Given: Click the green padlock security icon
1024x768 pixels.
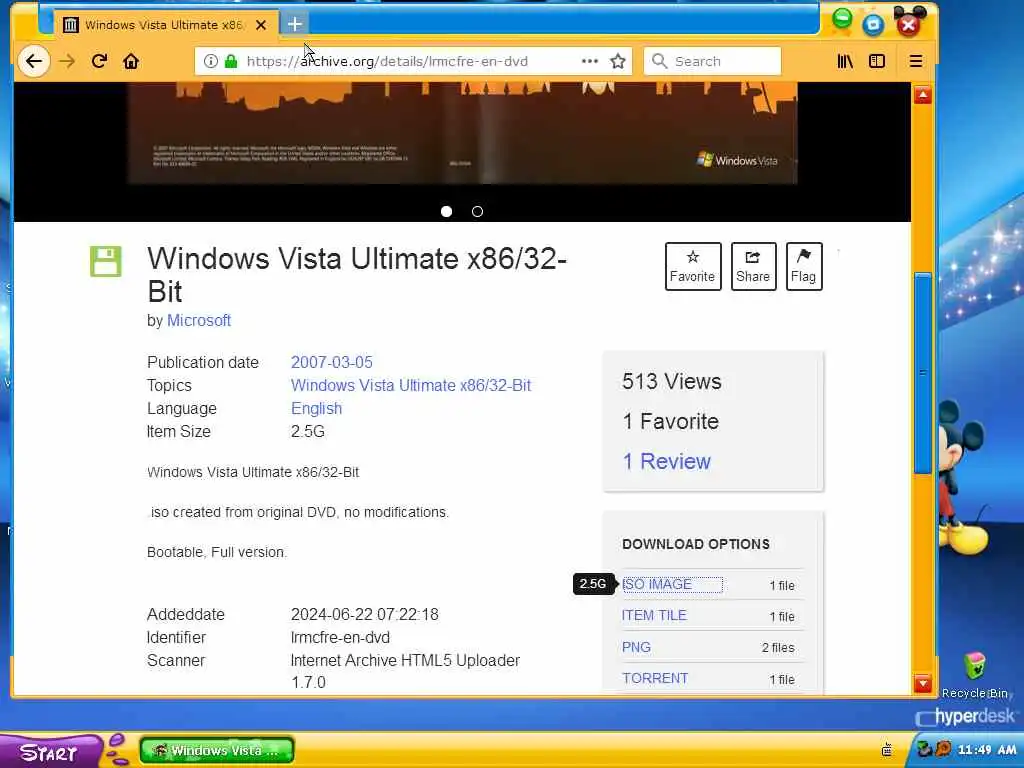Looking at the screenshot, I should point(231,61).
